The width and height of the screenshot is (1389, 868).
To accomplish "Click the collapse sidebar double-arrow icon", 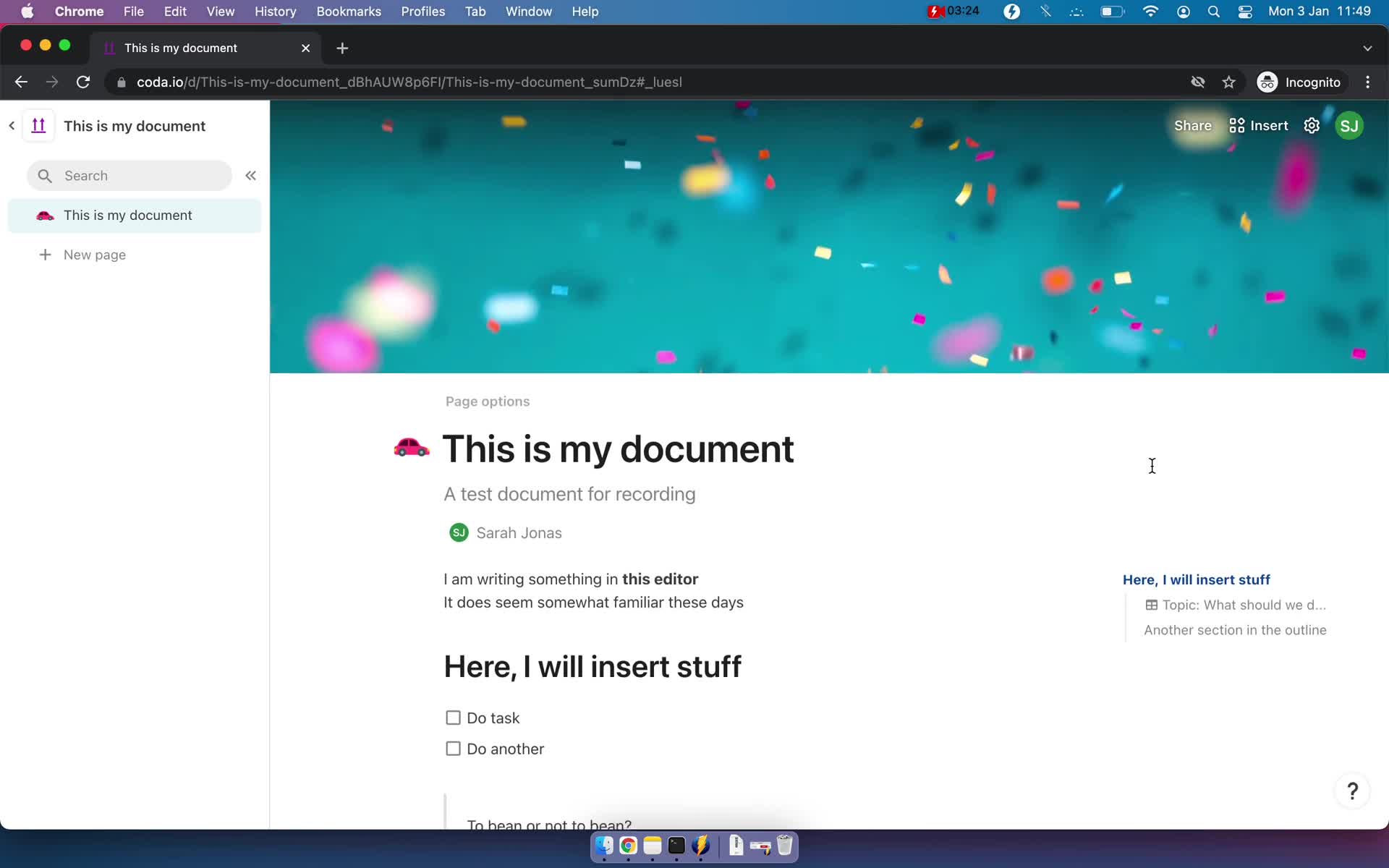I will coord(251,175).
